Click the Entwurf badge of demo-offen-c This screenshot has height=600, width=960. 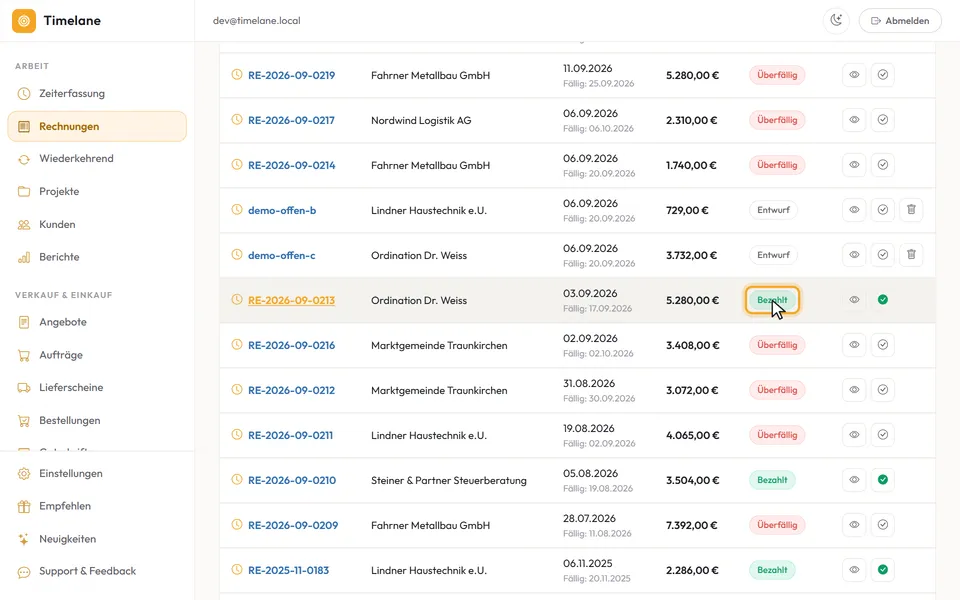pos(773,255)
